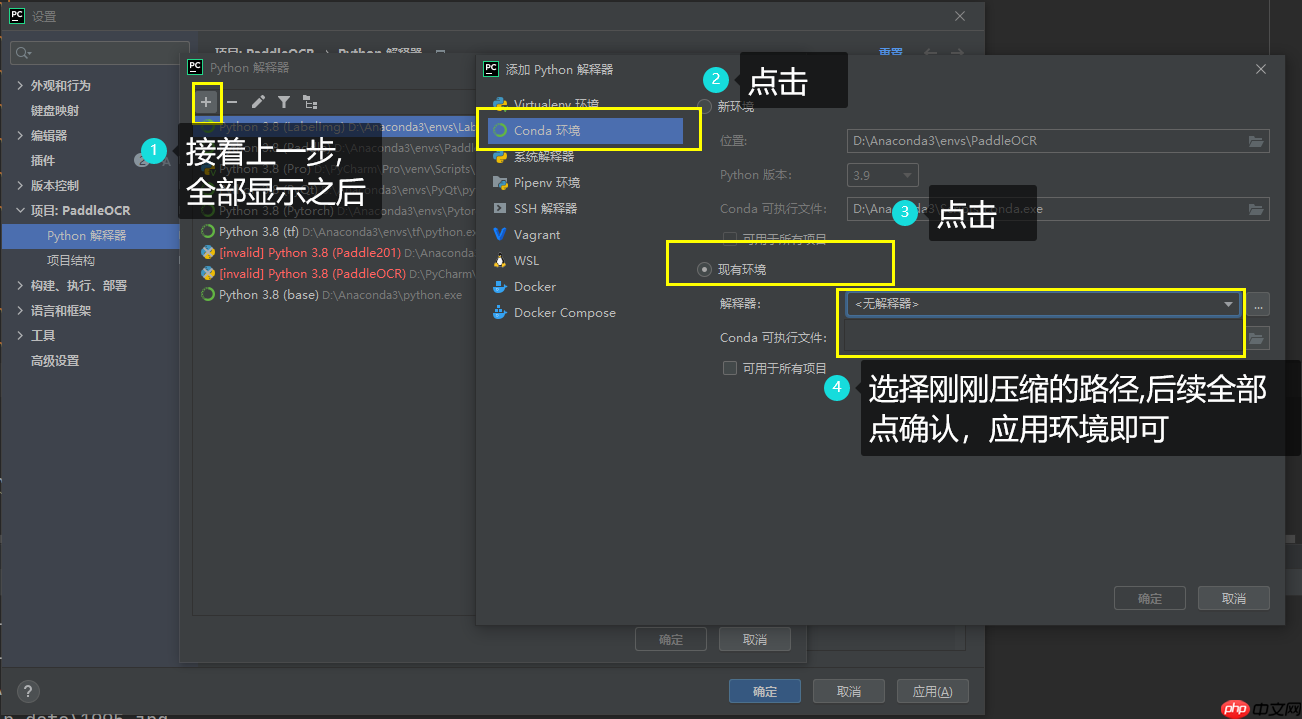Viewport: 1302px width, 719px height.
Task: Click the browse icon beside 位置 path field
Action: (x=1256, y=141)
